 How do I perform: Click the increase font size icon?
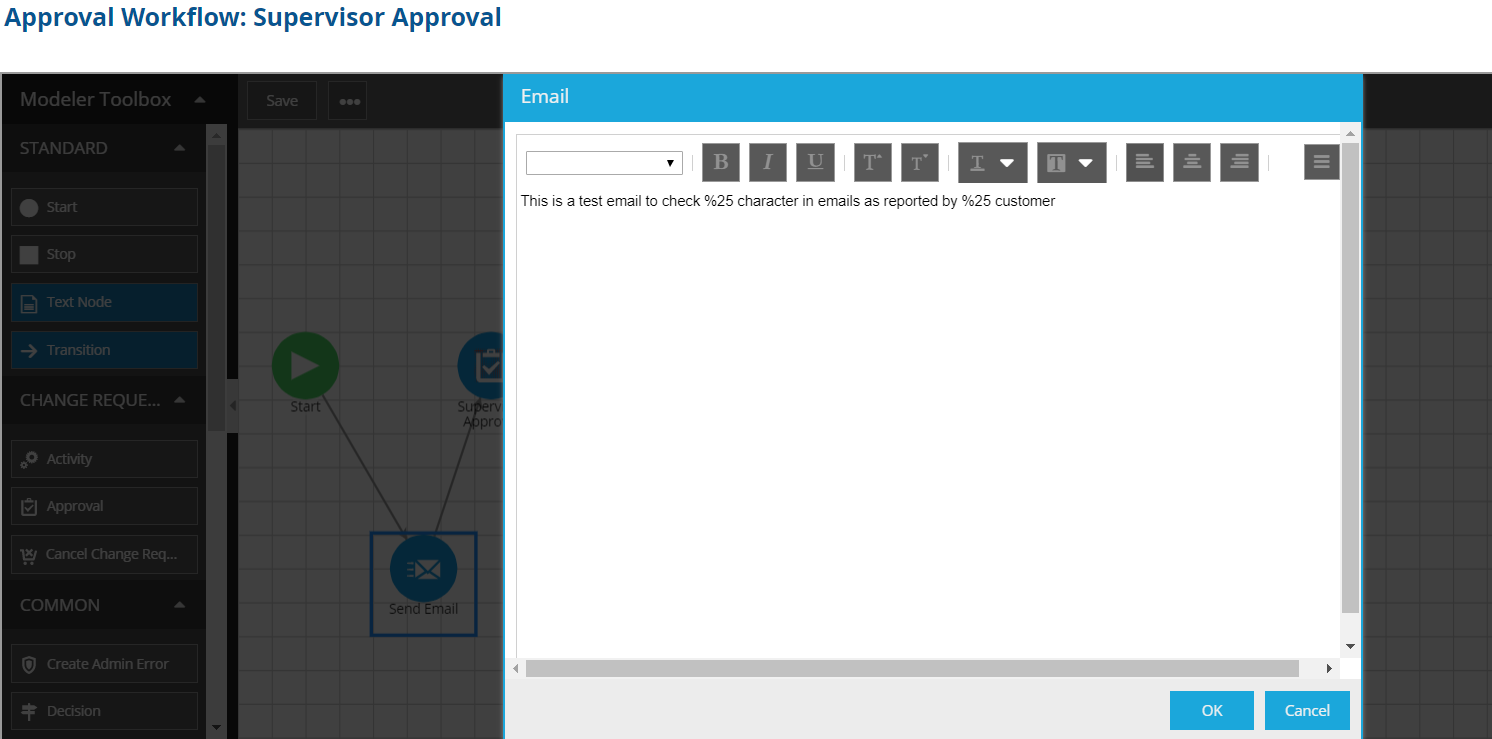pos(872,163)
